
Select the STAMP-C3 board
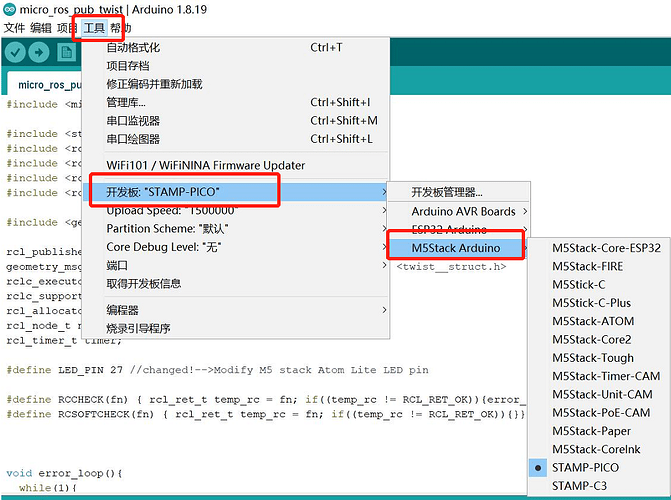[x=599, y=486]
